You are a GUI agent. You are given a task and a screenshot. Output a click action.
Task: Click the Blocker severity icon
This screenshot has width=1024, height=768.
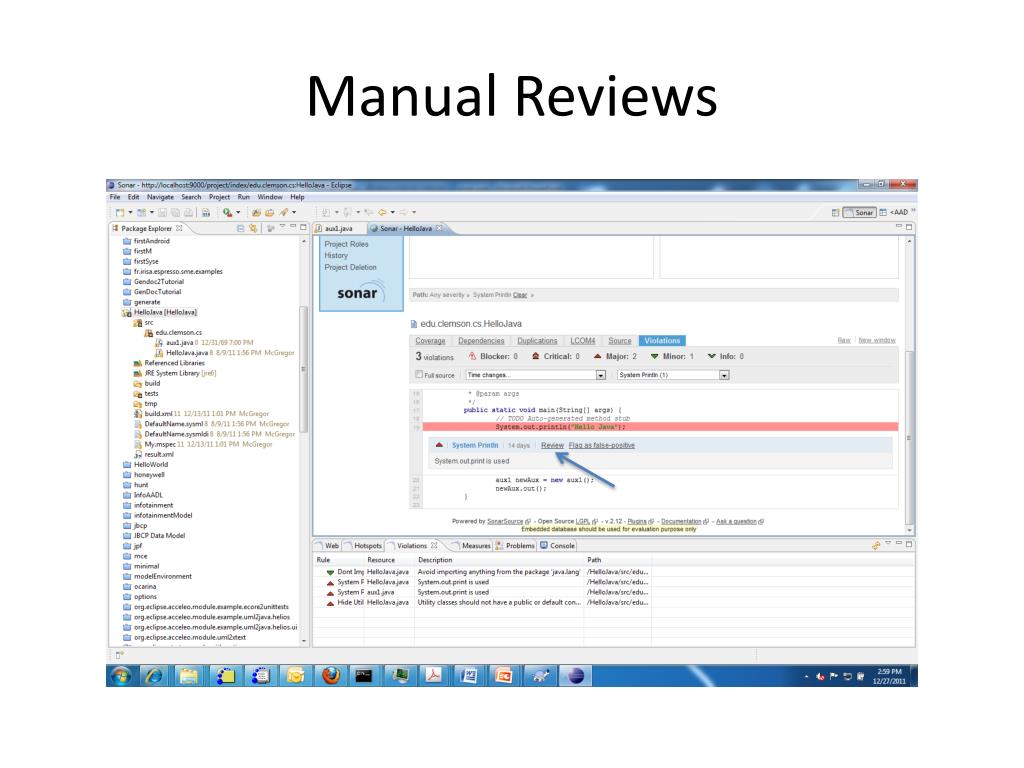tap(472, 357)
